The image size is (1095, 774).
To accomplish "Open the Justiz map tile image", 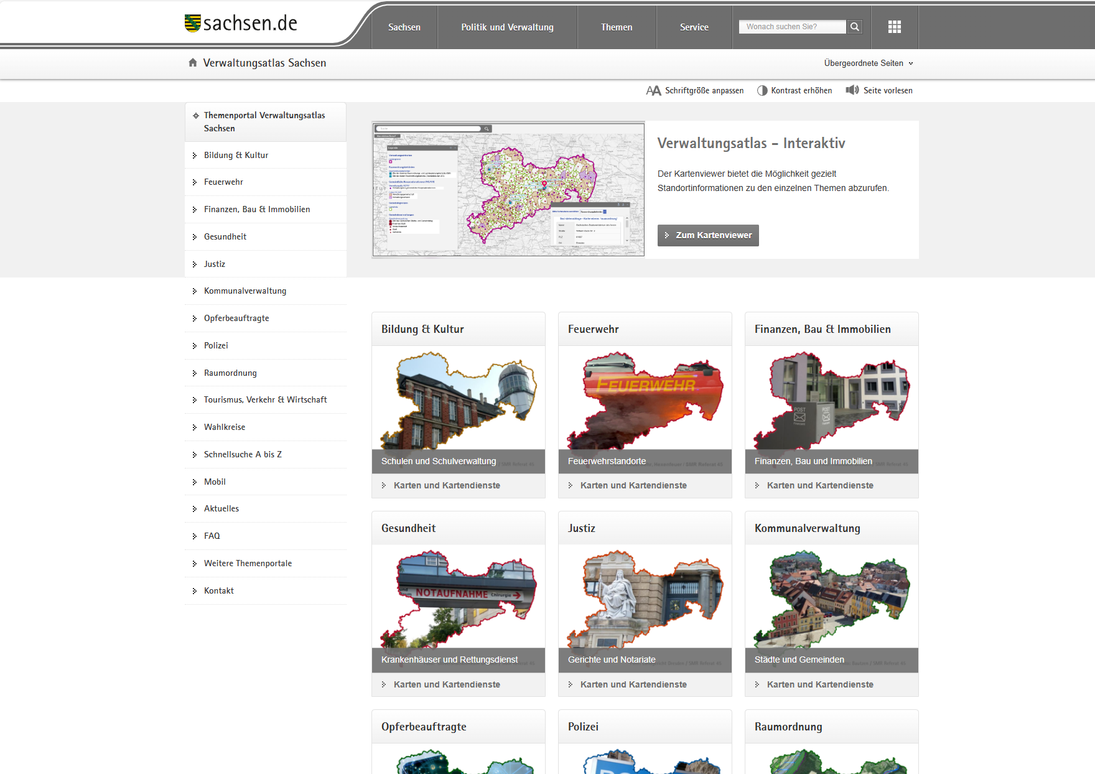I will pyautogui.click(x=645, y=600).
